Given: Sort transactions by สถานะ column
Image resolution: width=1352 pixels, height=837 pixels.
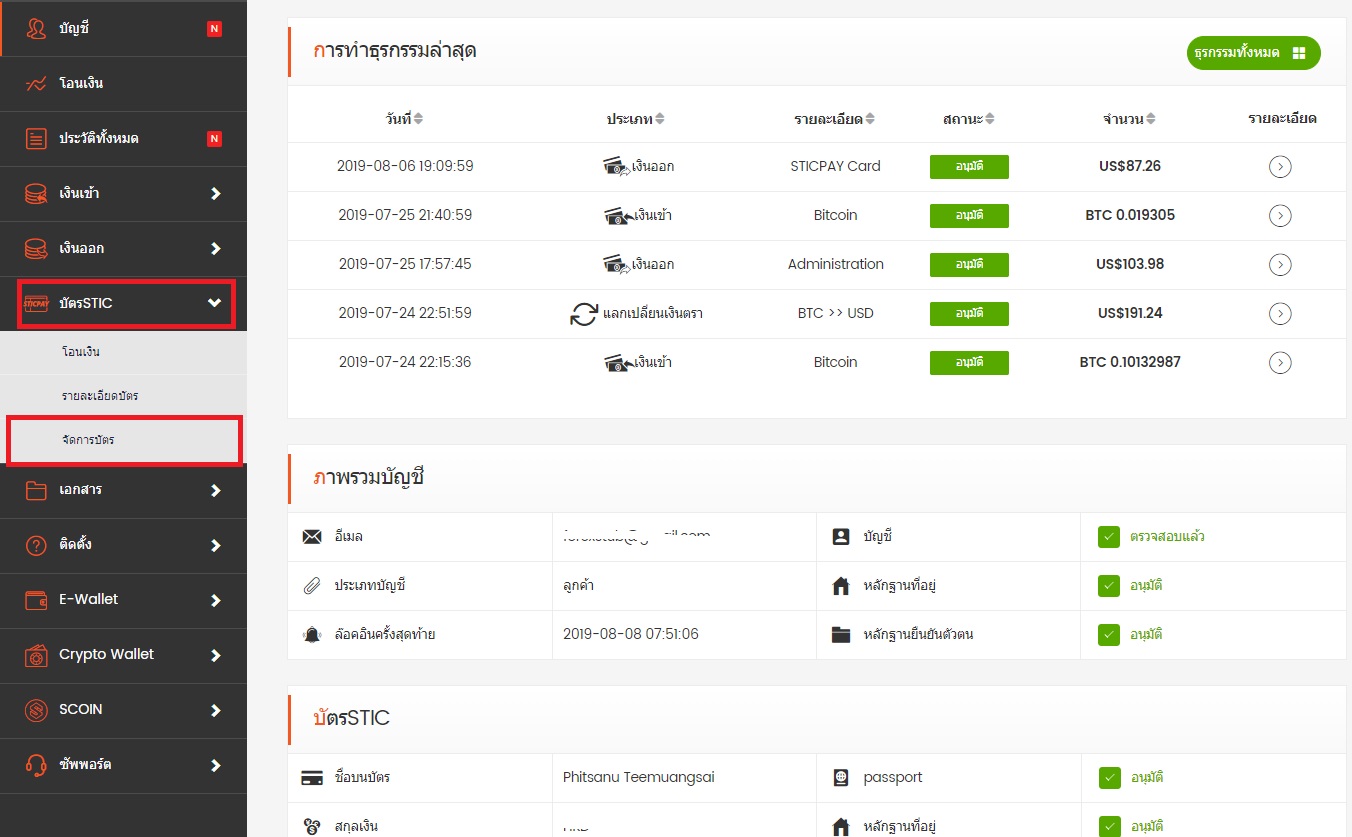Looking at the screenshot, I should point(969,119).
